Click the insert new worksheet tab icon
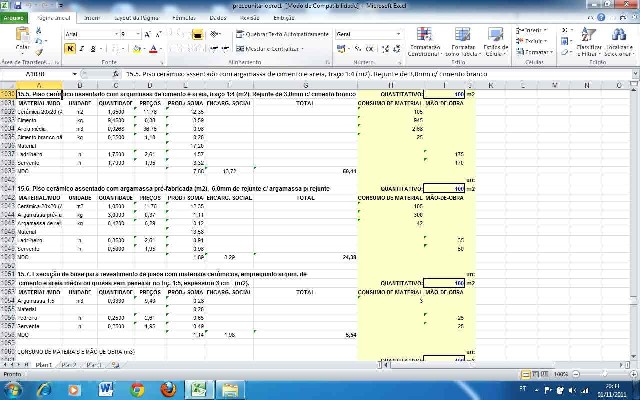This screenshot has height=400, width=640. tap(115, 365)
